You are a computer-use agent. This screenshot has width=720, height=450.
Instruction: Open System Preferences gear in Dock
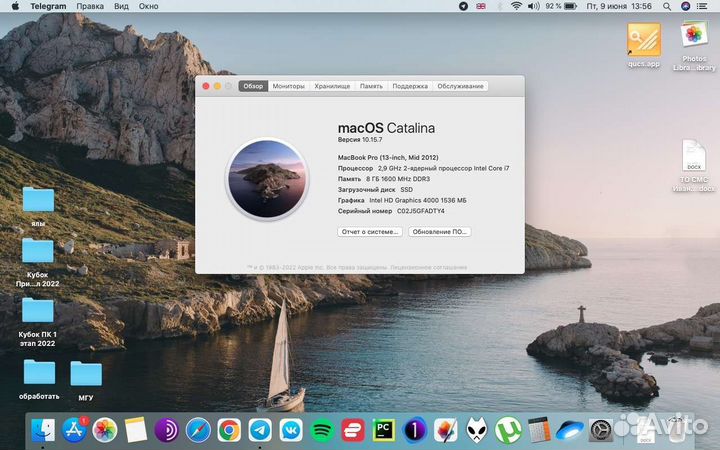(x=601, y=430)
